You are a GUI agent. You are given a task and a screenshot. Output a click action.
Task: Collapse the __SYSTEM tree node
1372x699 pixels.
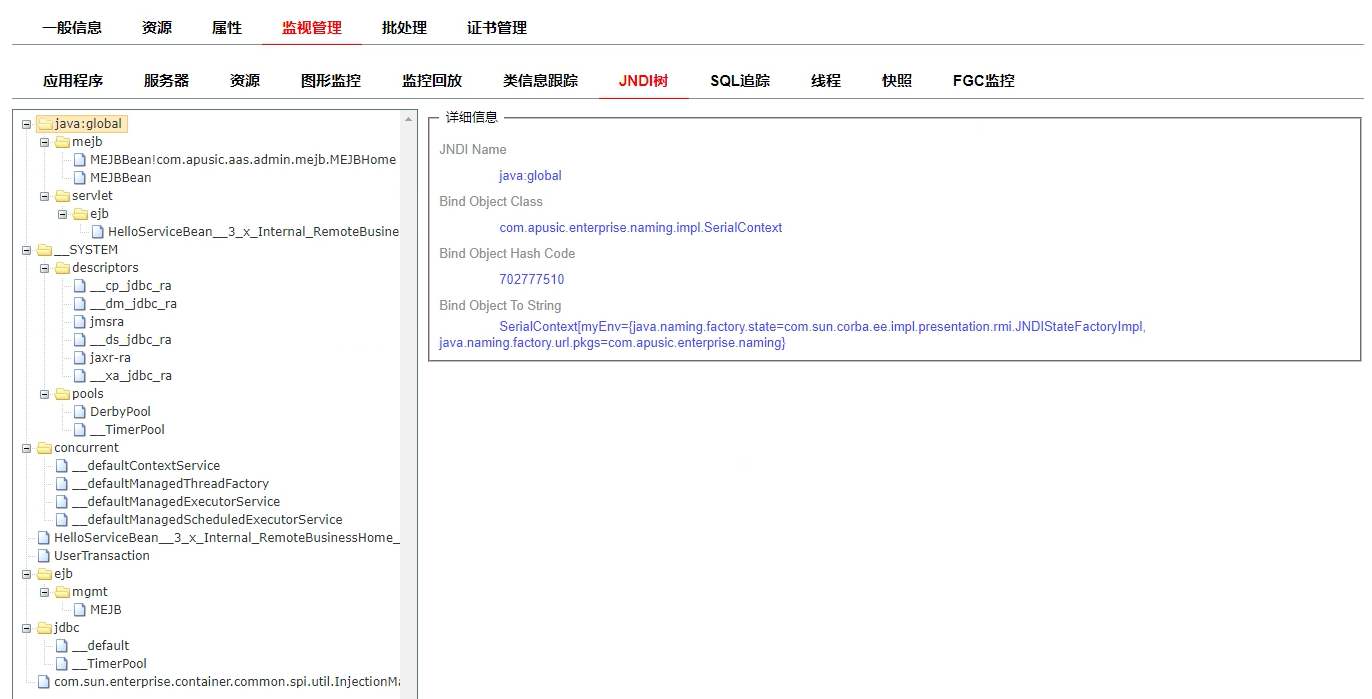(27, 250)
